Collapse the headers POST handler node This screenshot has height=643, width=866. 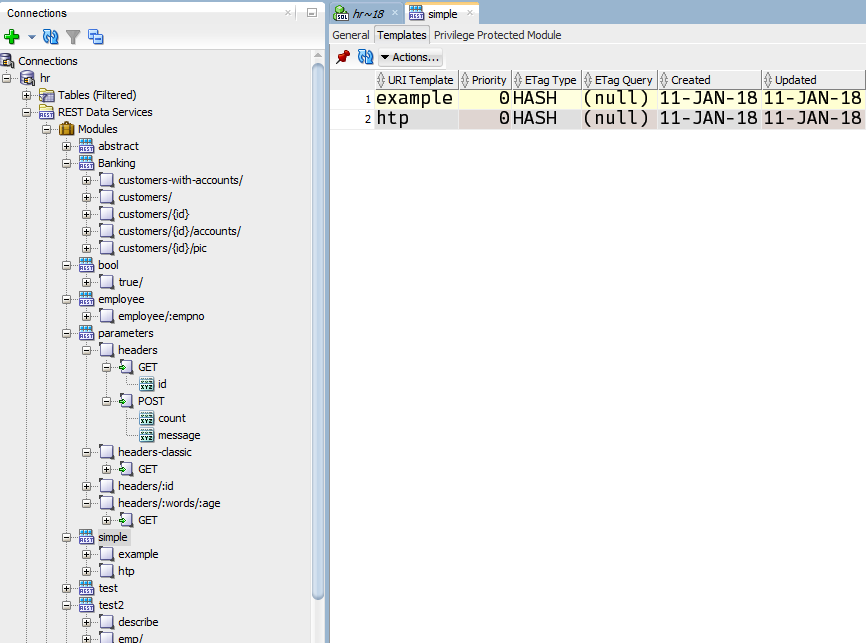click(107, 401)
